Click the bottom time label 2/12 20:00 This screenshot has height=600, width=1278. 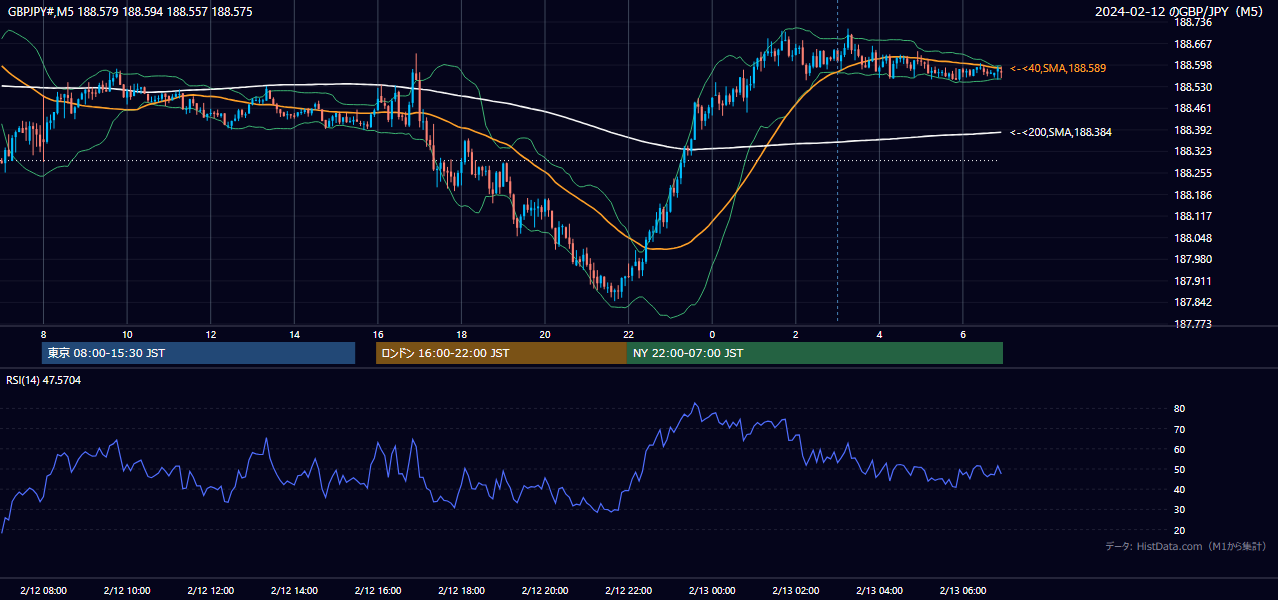pyautogui.click(x=545, y=591)
